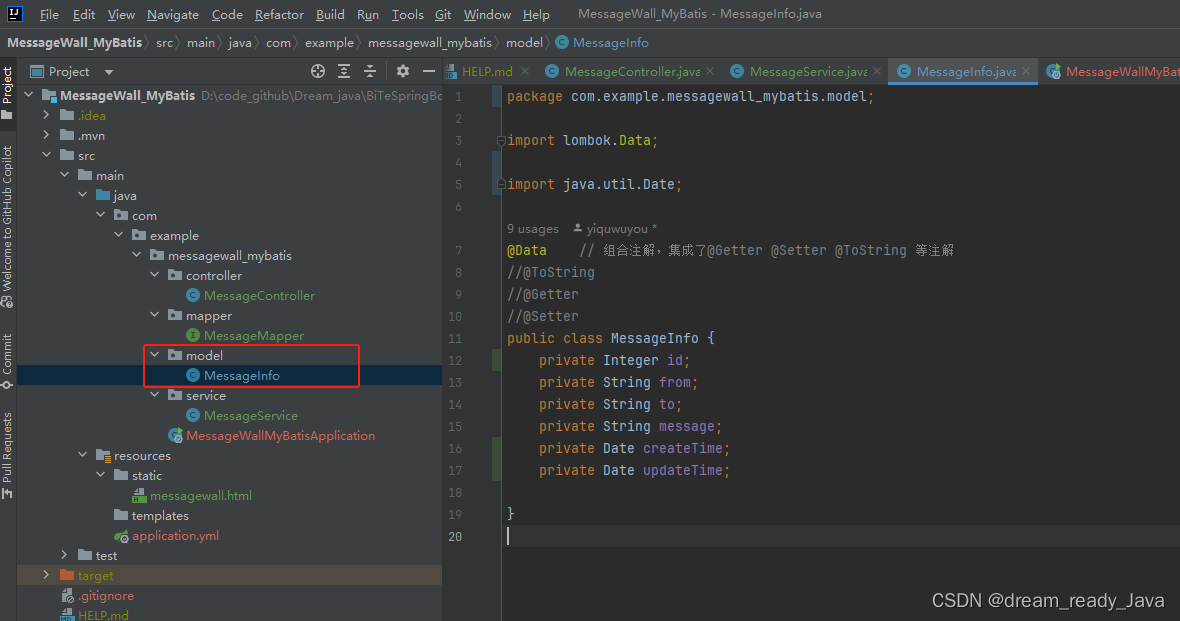Select application.yml file in tree
The width and height of the screenshot is (1180, 621).
[x=166, y=536]
